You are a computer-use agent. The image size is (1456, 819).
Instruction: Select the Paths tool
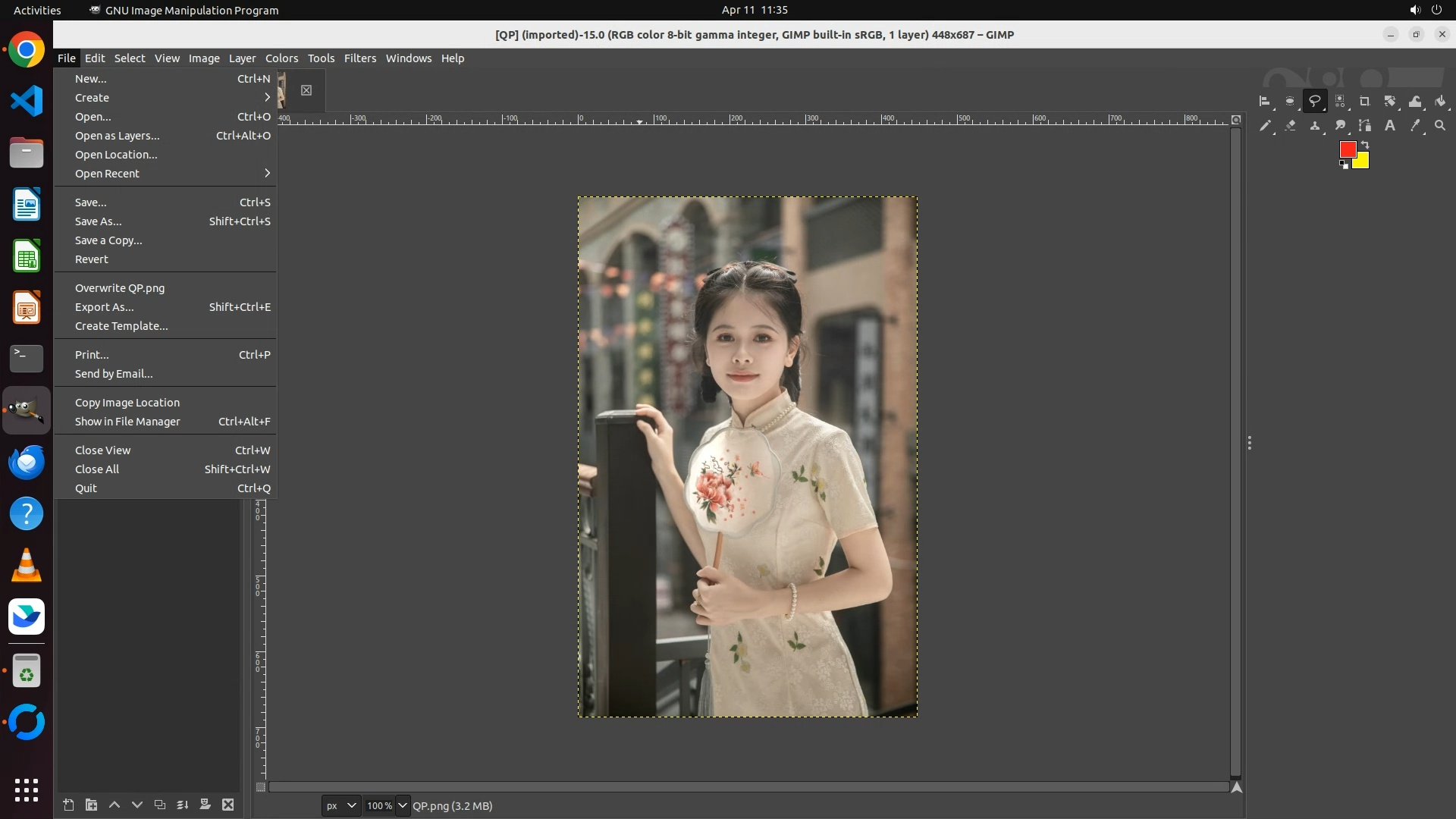click(x=1364, y=126)
